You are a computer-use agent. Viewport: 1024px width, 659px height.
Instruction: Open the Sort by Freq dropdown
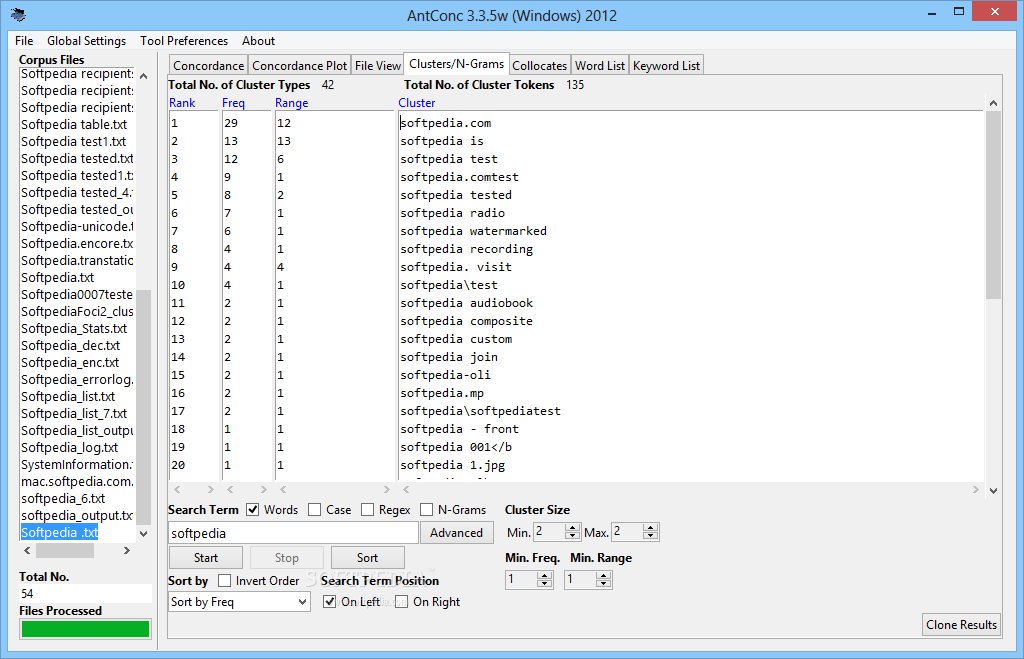coord(239,602)
